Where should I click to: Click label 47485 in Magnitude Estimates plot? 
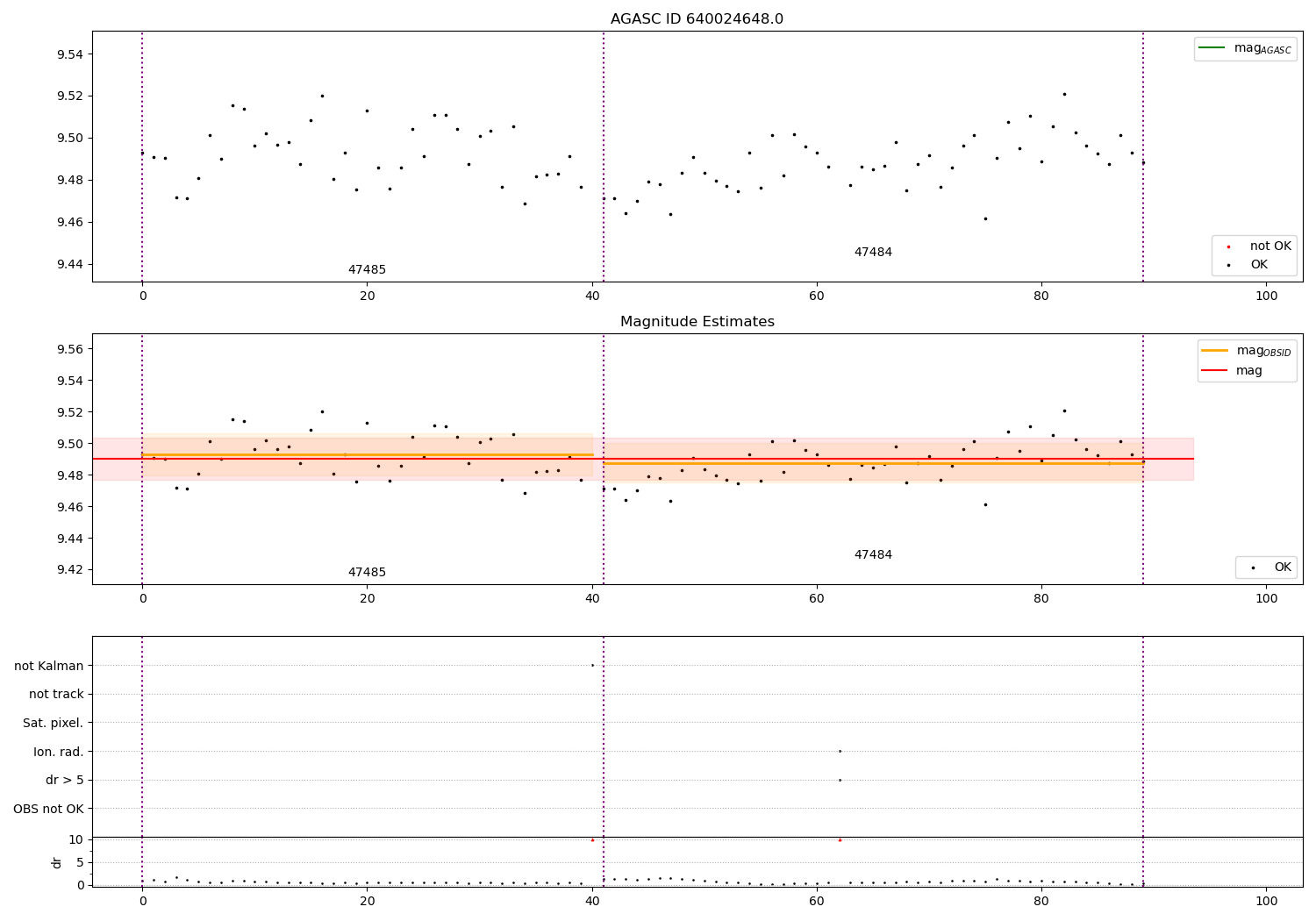pyautogui.click(x=367, y=573)
